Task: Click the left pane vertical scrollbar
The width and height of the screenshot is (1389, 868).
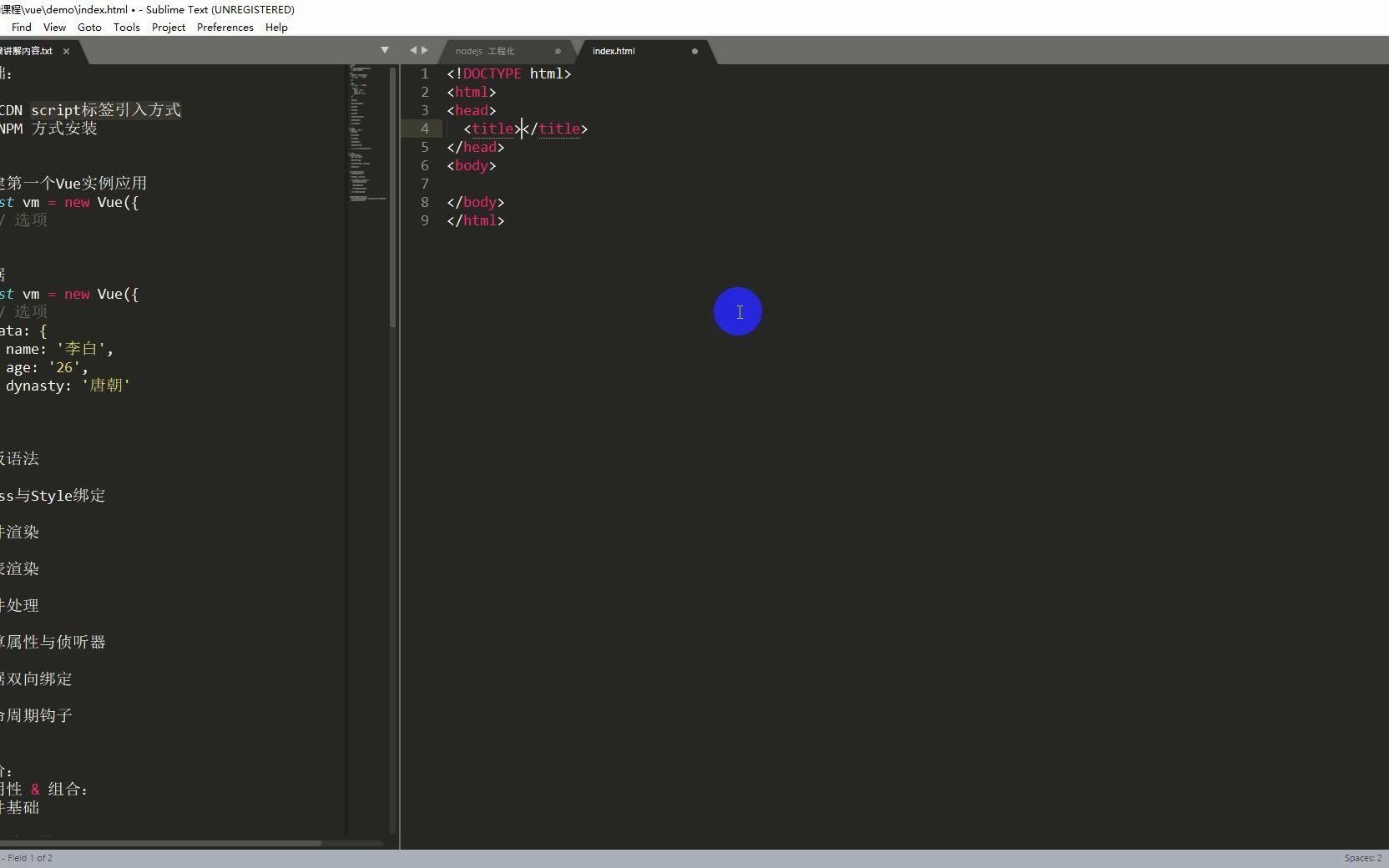Action: pos(393,196)
